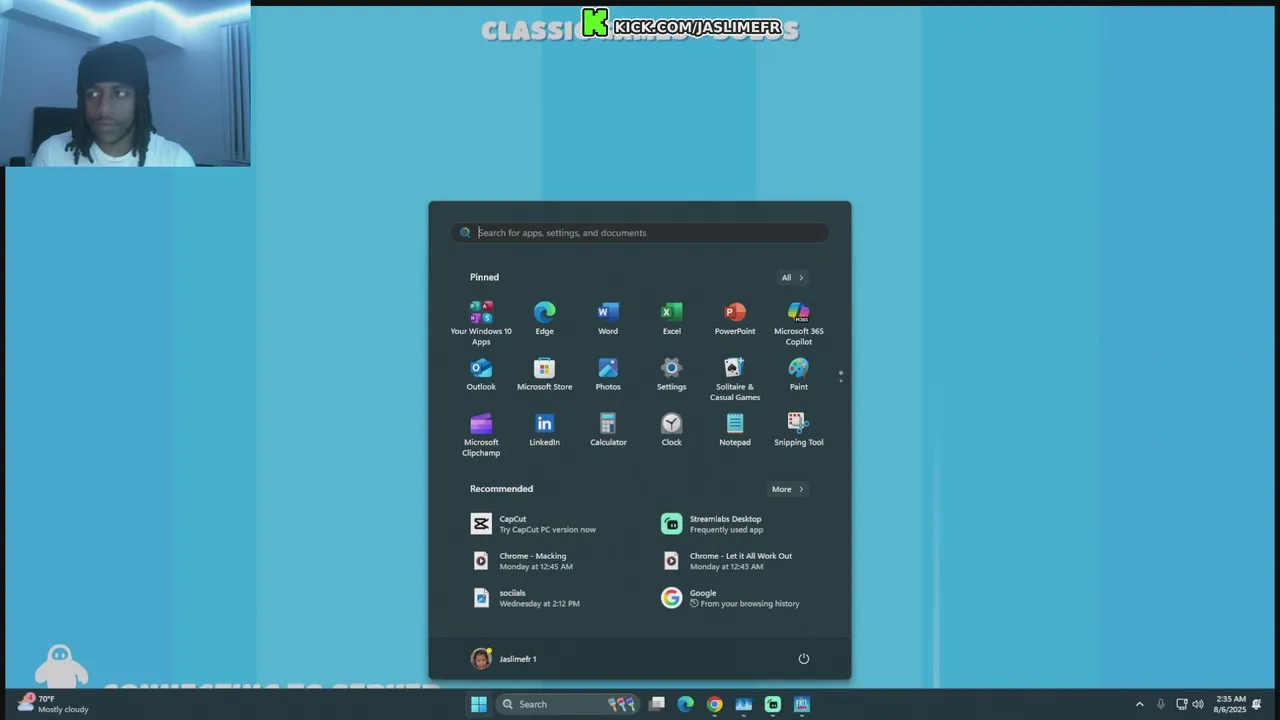Open Your Windows 10 Apps pinned tile
Screen dimensions: 1280x720
[x=481, y=323]
